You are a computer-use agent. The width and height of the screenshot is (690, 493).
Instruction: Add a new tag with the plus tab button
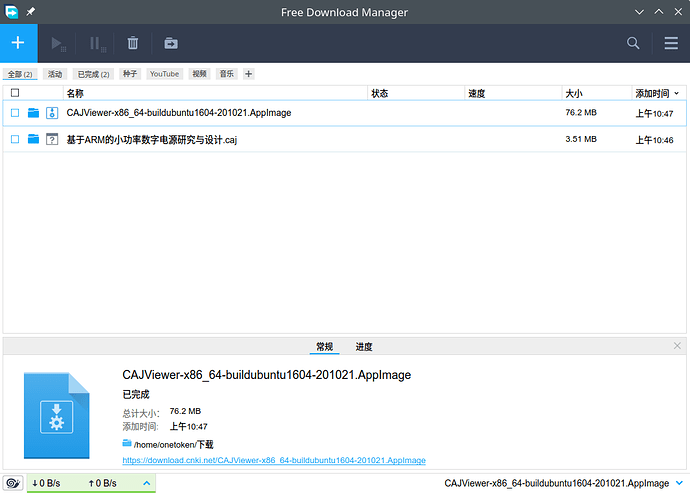pyautogui.click(x=249, y=74)
